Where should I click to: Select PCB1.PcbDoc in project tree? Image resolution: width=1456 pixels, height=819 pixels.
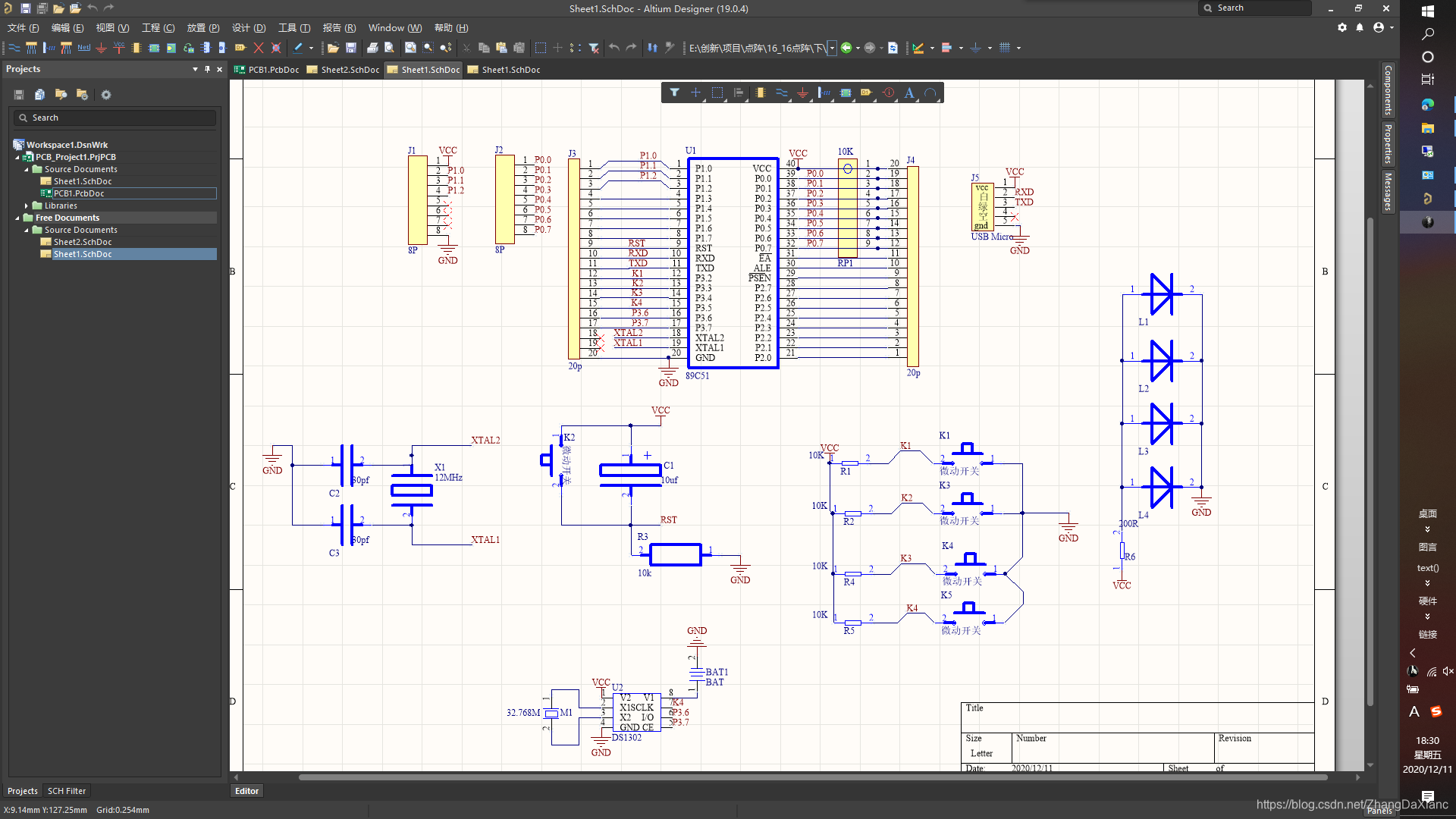79,194
